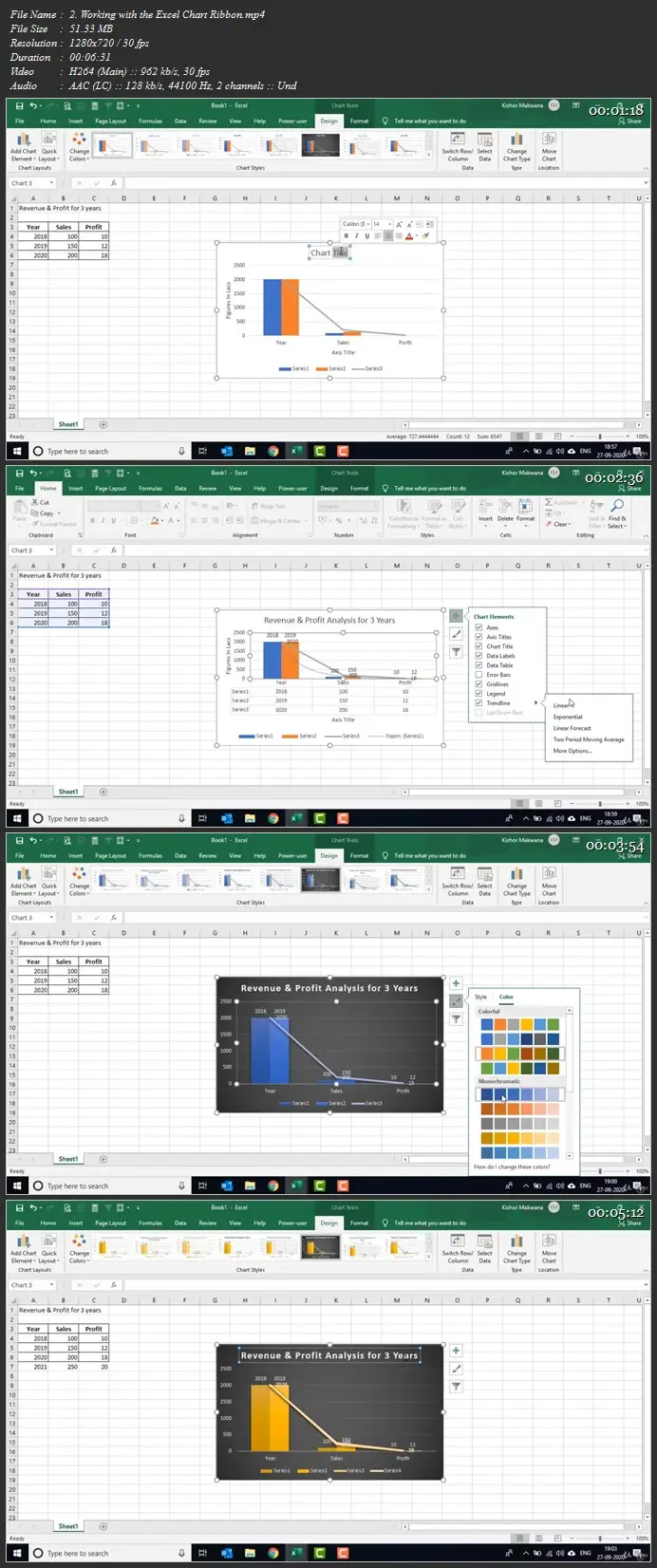Click the Chart Styles brush button, 00:05:12 frame
Image resolution: width=657 pixels, height=1568 pixels.
click(x=456, y=1369)
